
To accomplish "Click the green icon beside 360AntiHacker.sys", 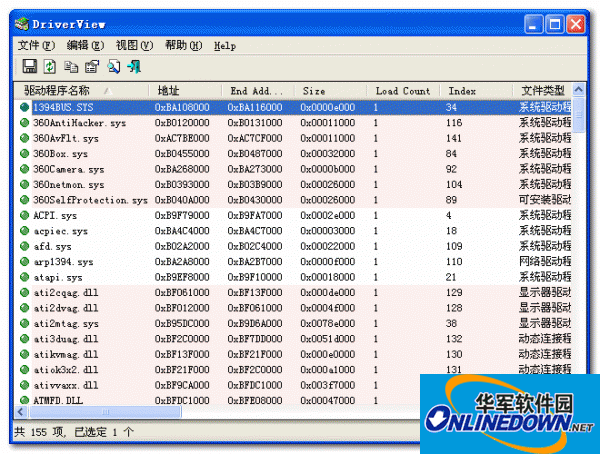I will coord(24,123).
